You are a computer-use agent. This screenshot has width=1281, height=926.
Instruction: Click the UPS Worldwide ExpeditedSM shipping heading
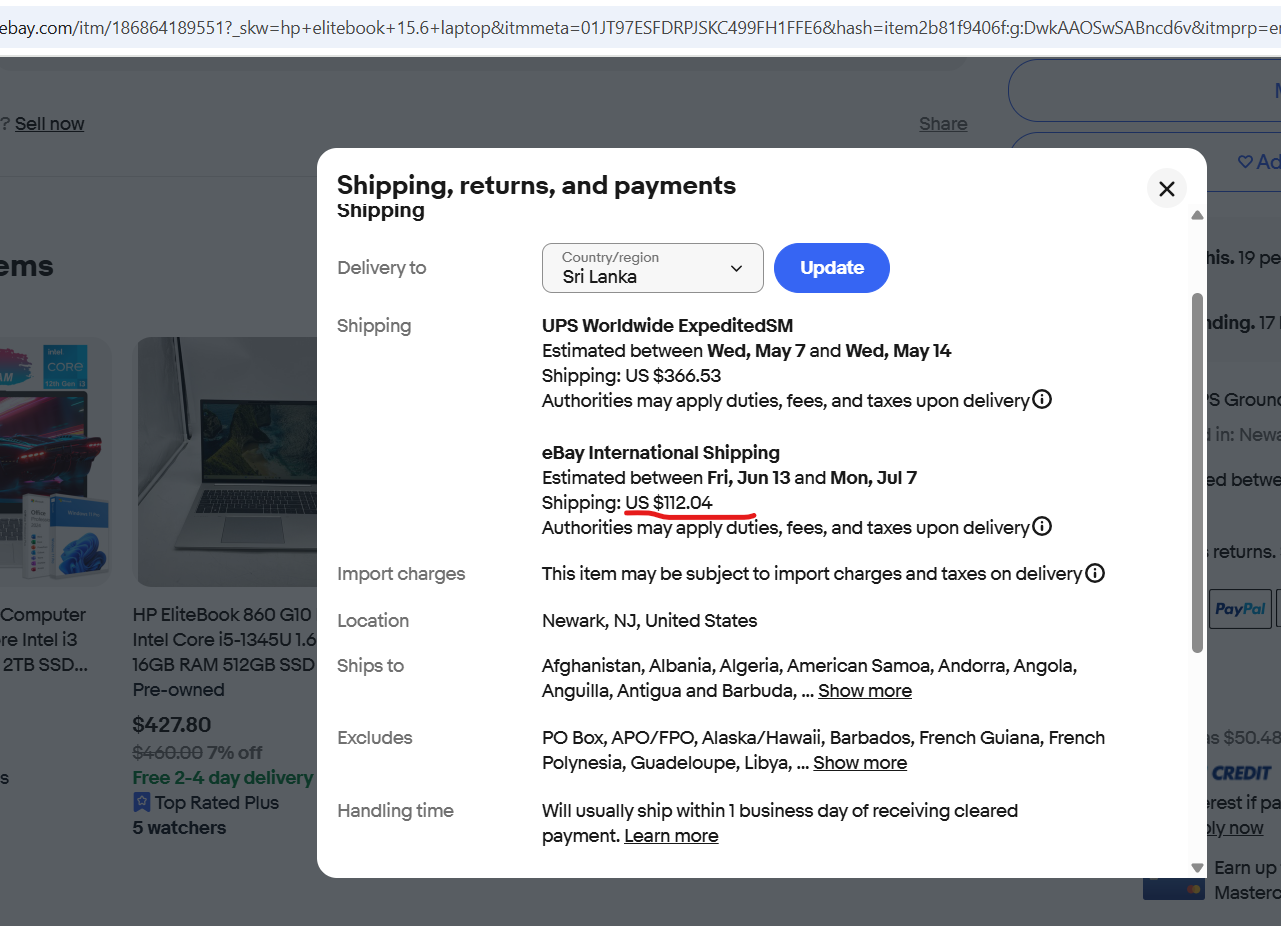[x=668, y=325]
